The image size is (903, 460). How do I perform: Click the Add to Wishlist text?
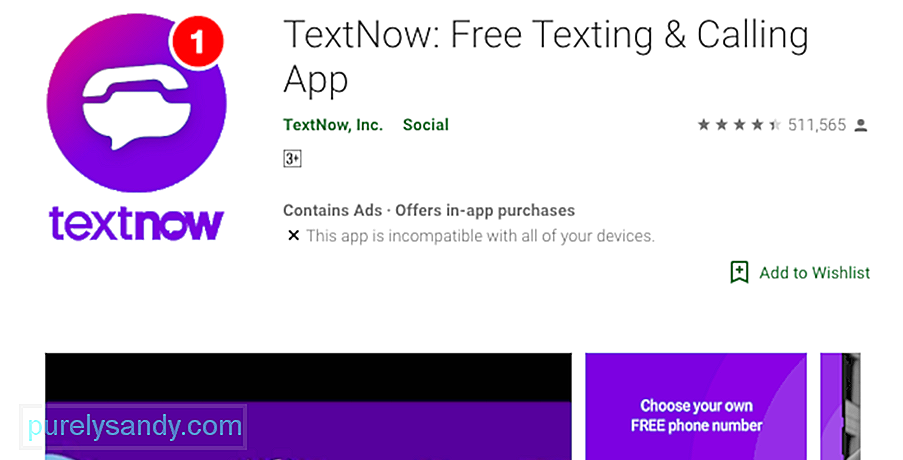814,272
